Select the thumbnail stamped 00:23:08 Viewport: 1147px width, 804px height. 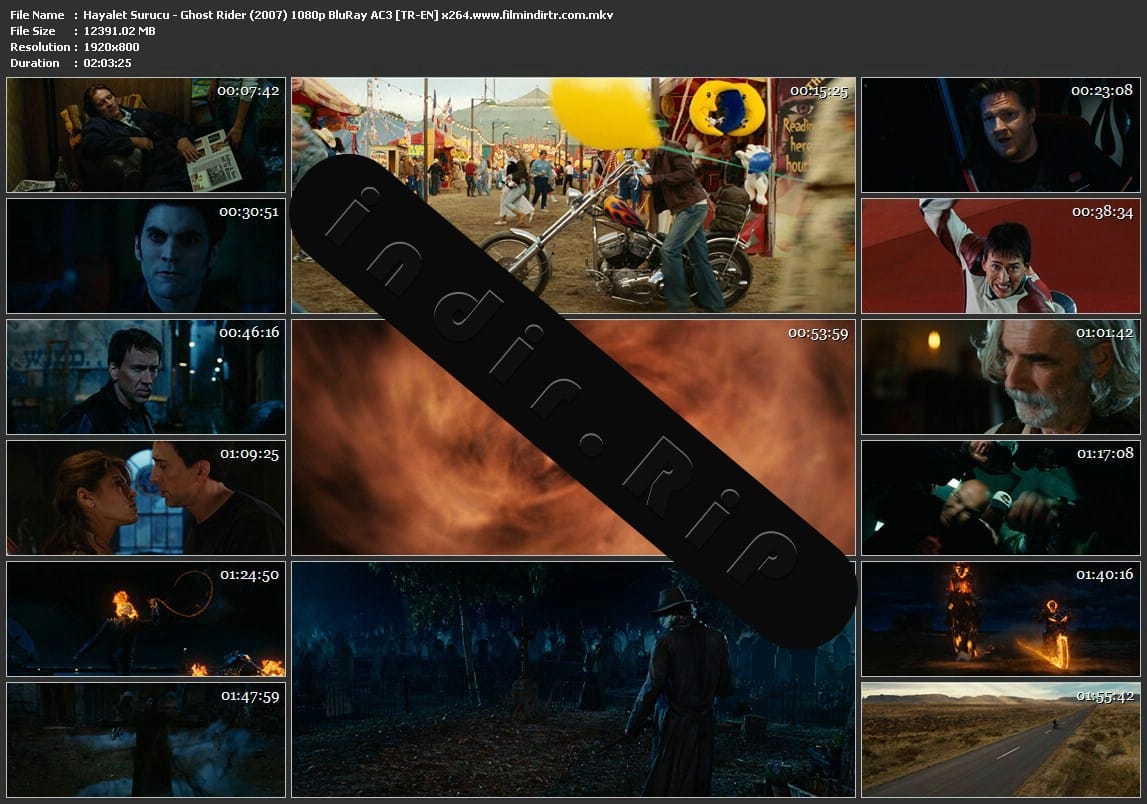point(1000,135)
